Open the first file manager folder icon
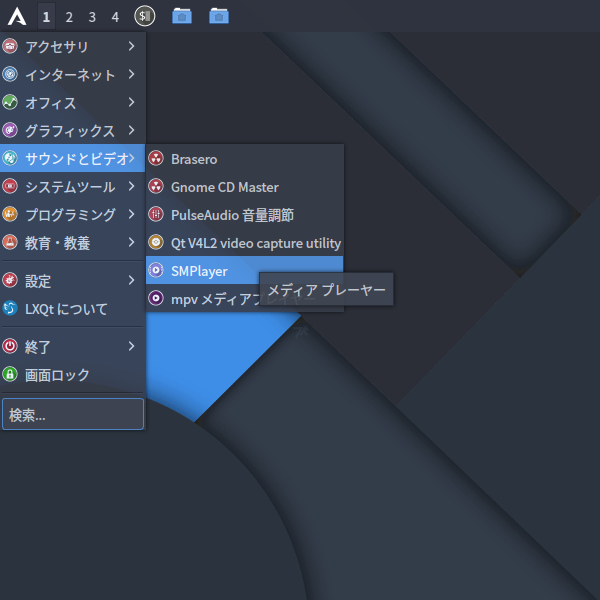 click(x=182, y=16)
